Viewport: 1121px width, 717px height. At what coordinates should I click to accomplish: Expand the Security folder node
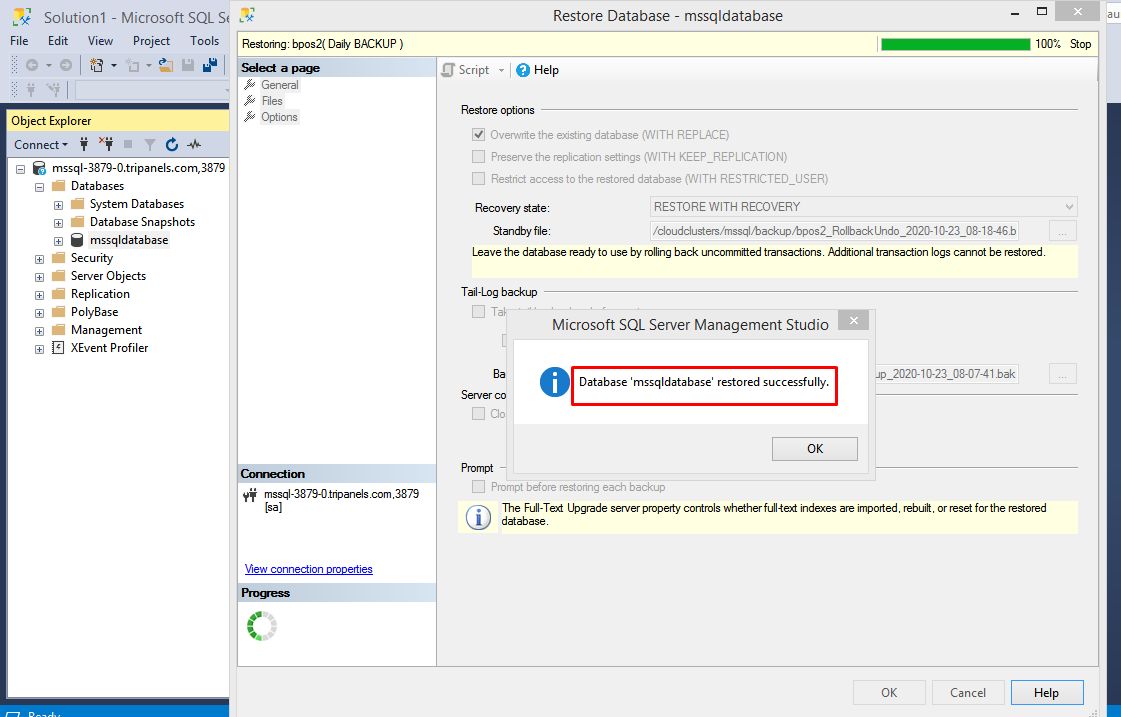click(x=40, y=258)
